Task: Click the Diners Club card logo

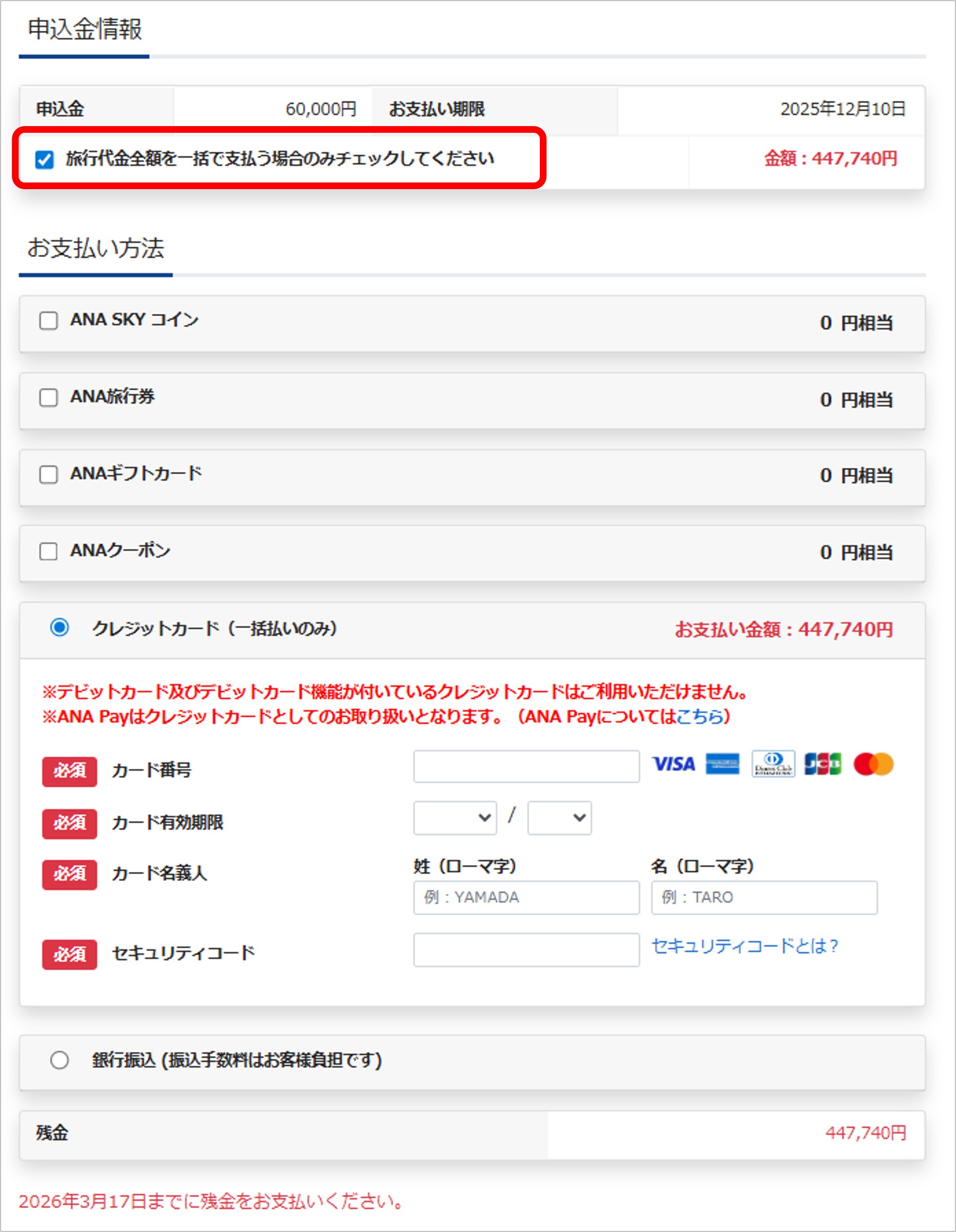Action: pos(773,764)
